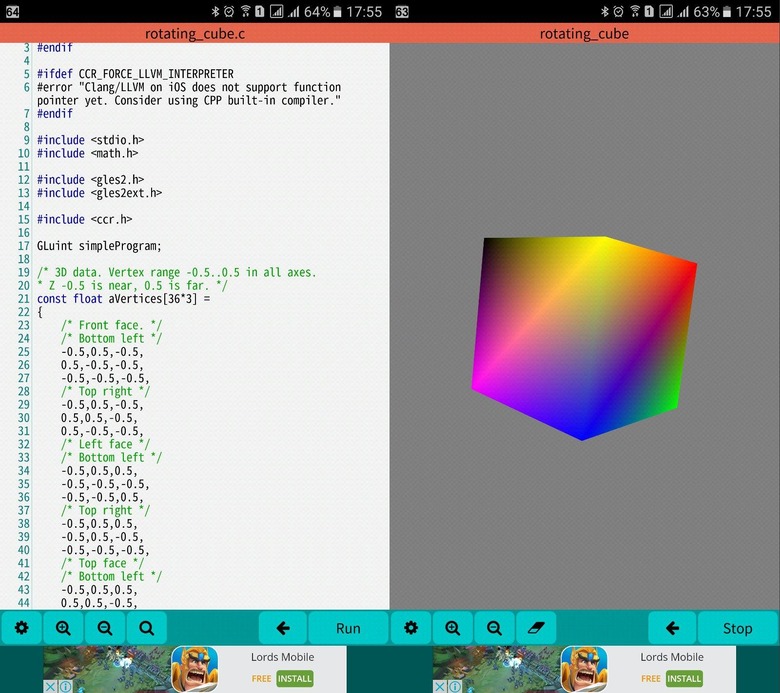Image resolution: width=780 pixels, height=693 pixels.
Task: Open ad info icon on the right banner
Action: [455, 687]
